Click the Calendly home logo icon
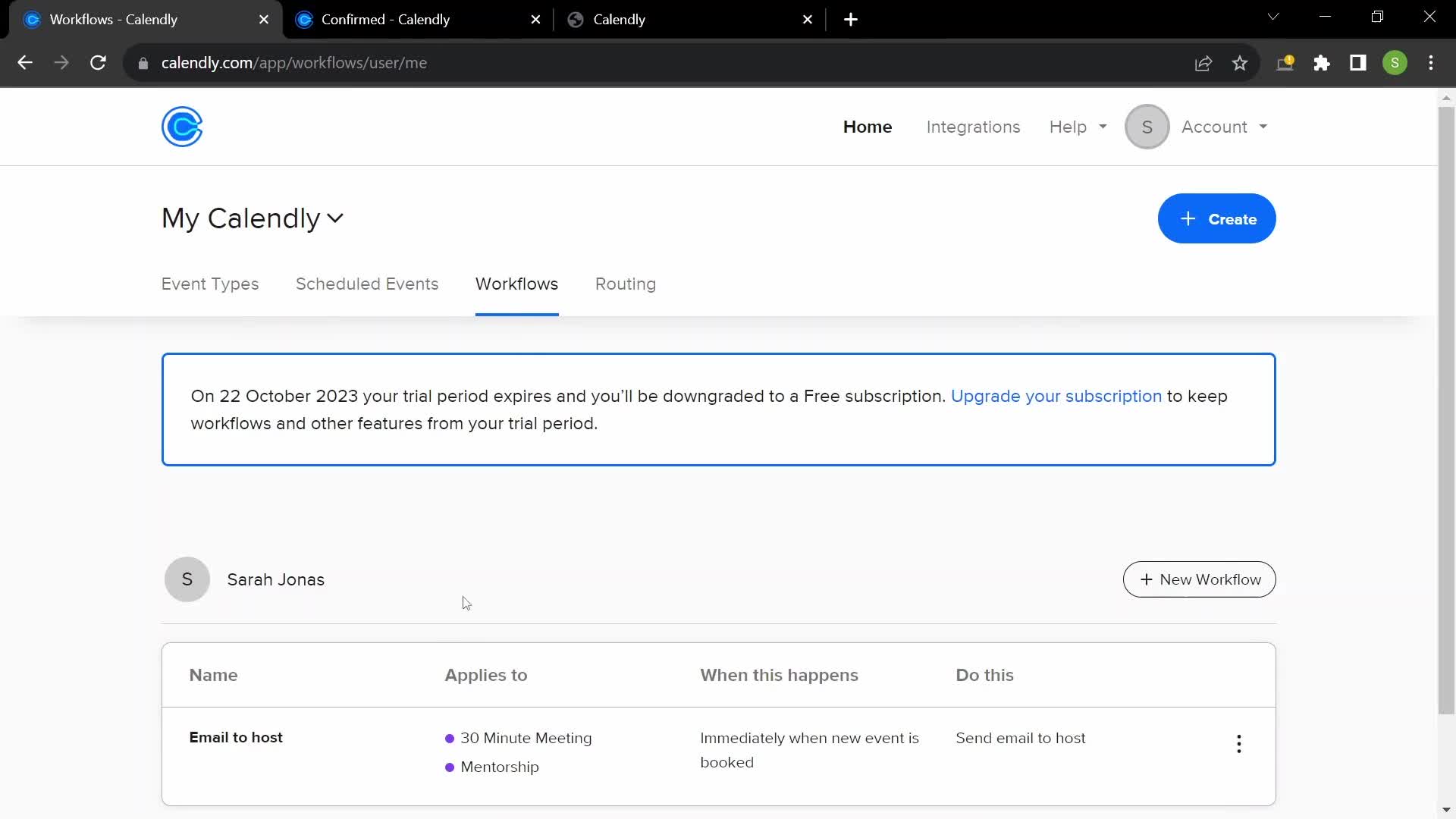This screenshot has width=1456, height=819. point(182,127)
